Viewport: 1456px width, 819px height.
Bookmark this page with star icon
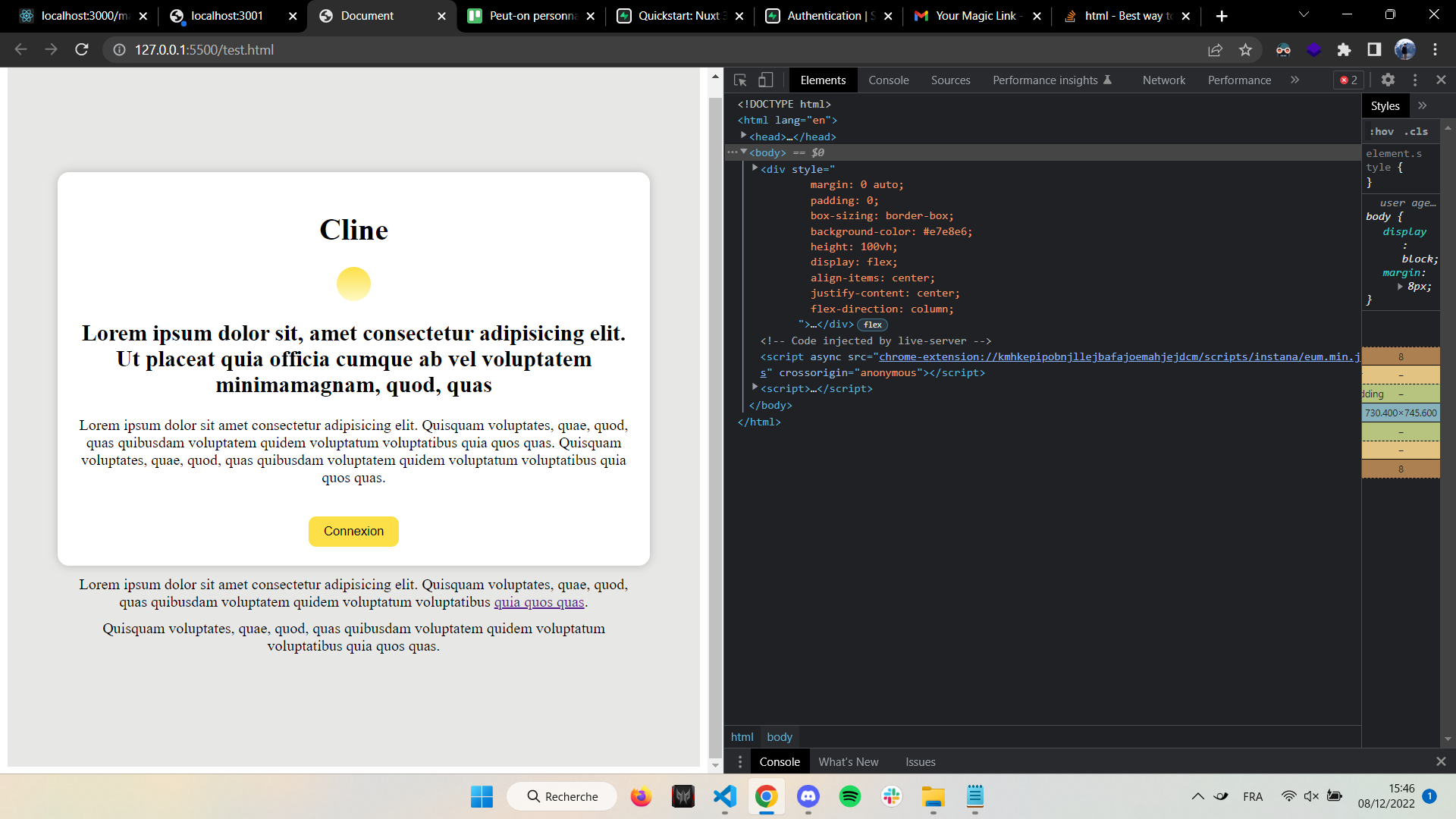[1245, 50]
